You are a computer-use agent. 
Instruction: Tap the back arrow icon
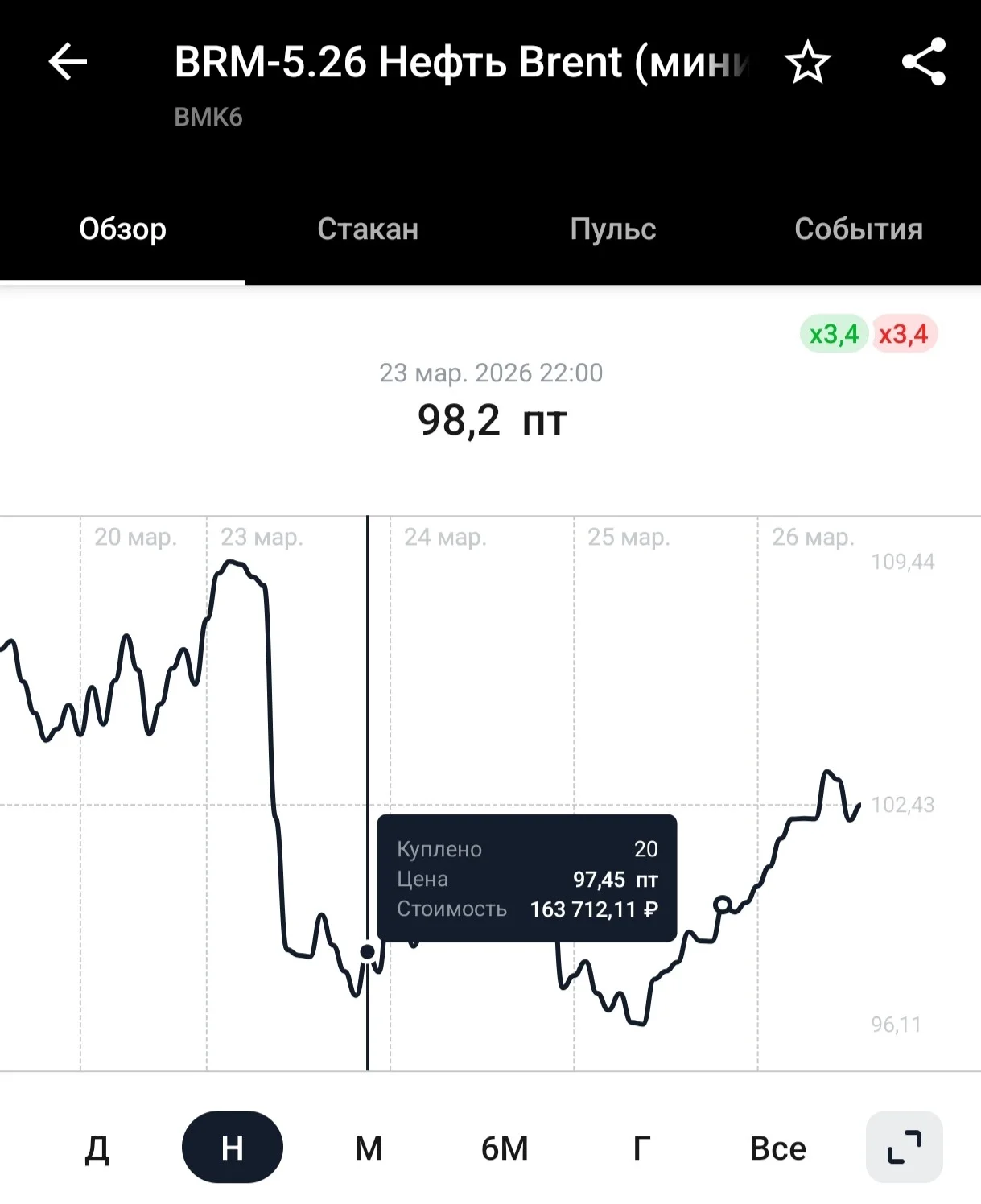click(x=68, y=62)
